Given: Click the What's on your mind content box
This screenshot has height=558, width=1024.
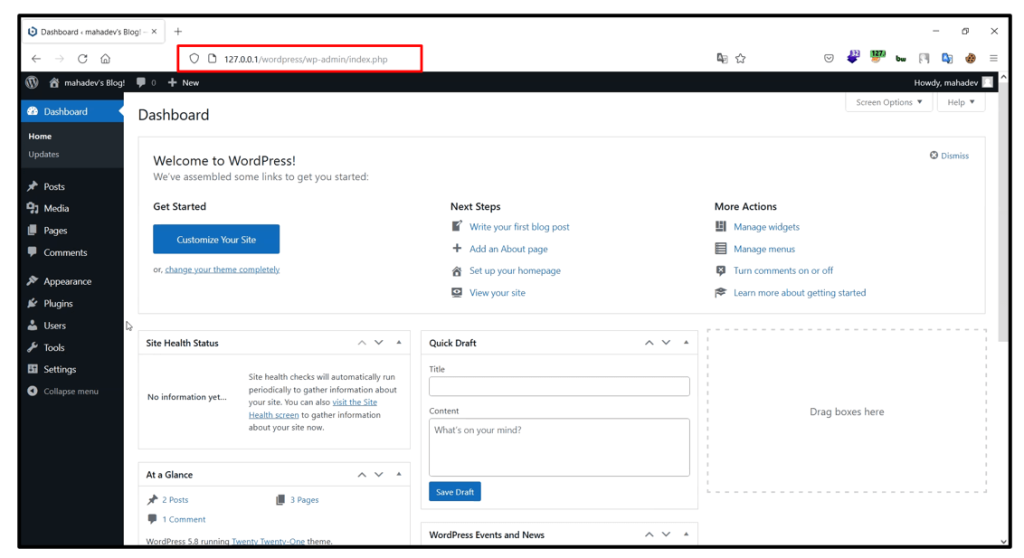Looking at the screenshot, I should (x=559, y=447).
